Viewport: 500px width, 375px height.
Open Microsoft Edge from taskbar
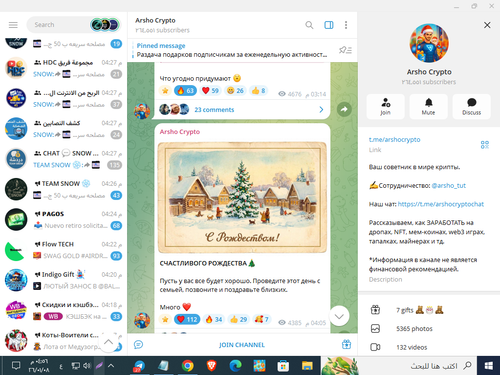click(x=235, y=366)
